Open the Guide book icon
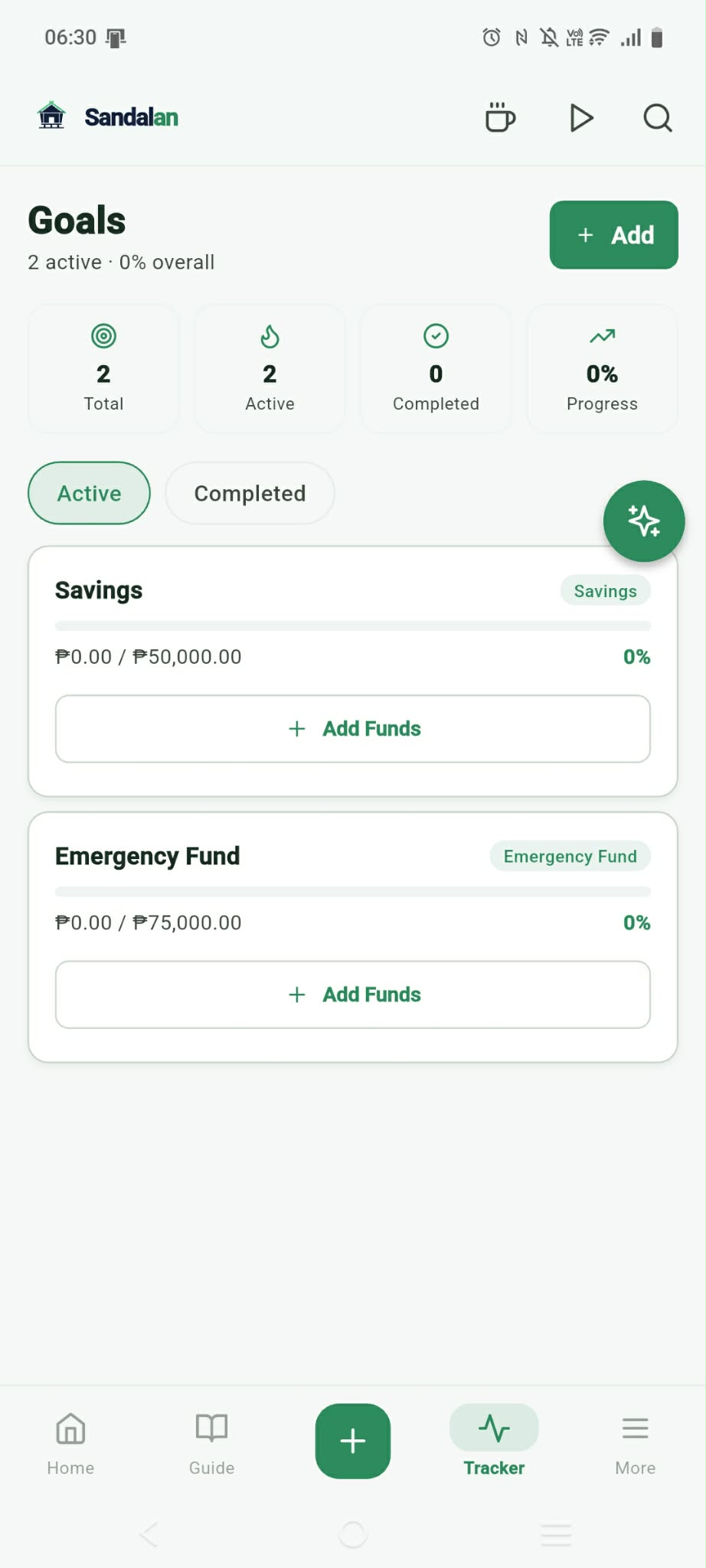Screen dimensions: 706x1568 coord(211,1442)
